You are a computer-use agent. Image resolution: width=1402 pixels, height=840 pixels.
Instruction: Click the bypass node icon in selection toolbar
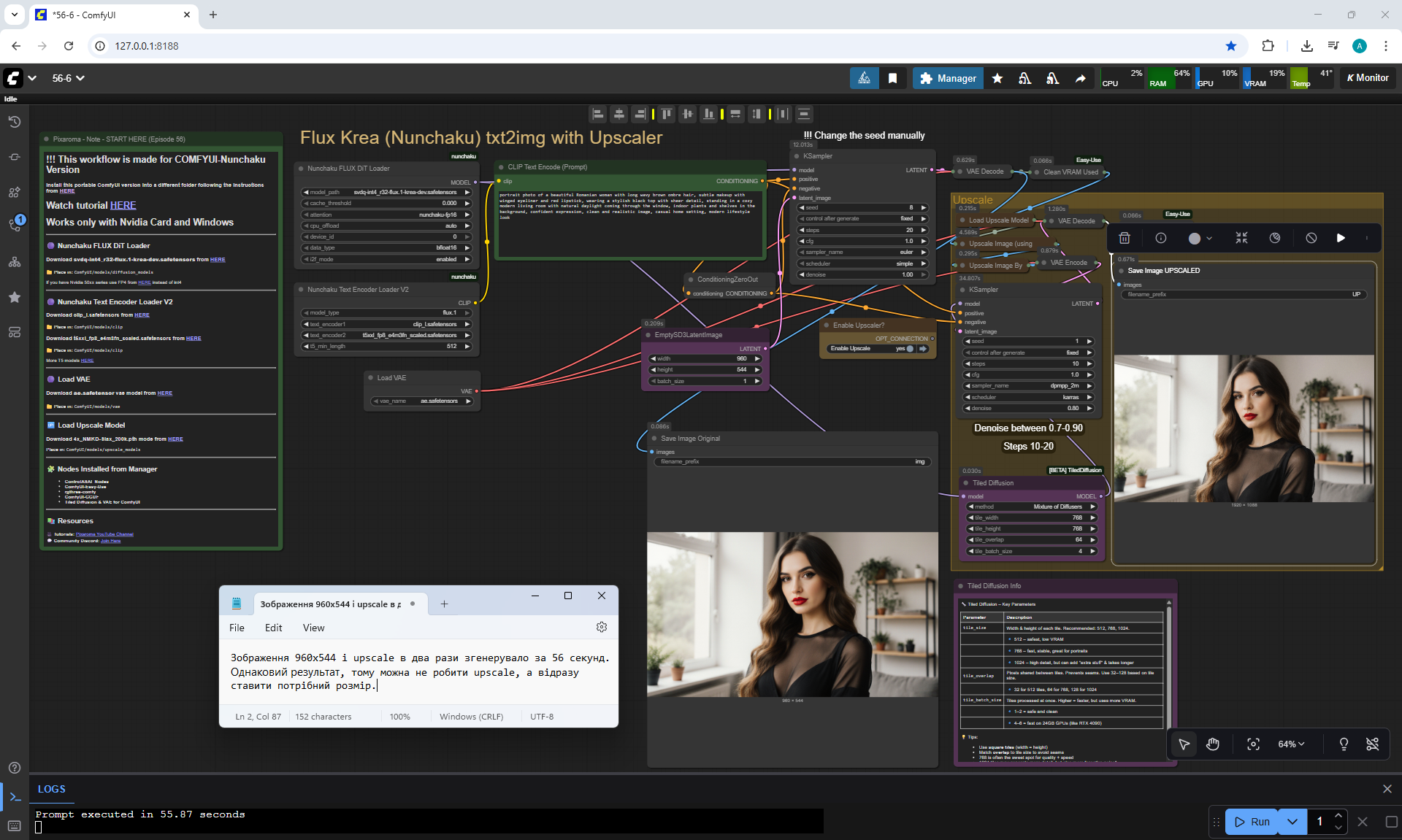1311,238
